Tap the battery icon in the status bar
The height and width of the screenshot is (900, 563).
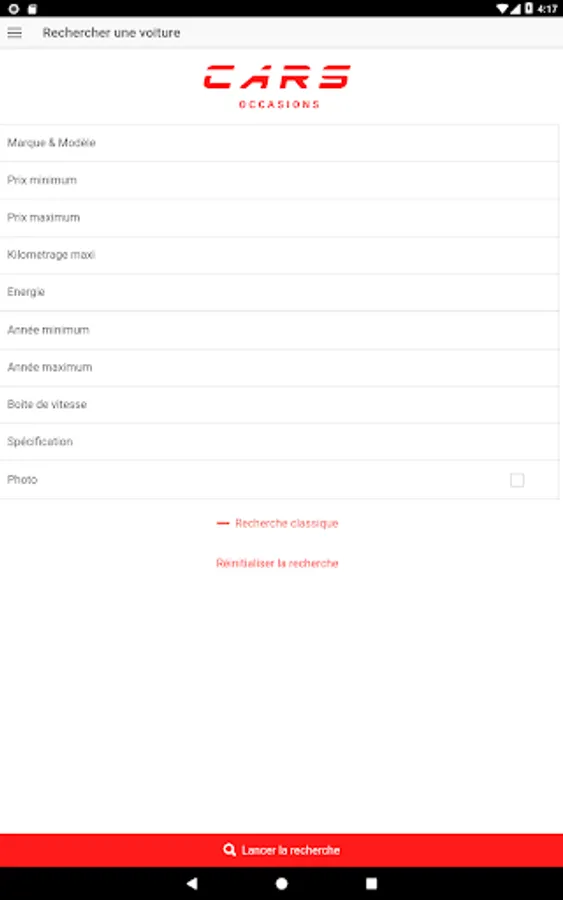[529, 9]
